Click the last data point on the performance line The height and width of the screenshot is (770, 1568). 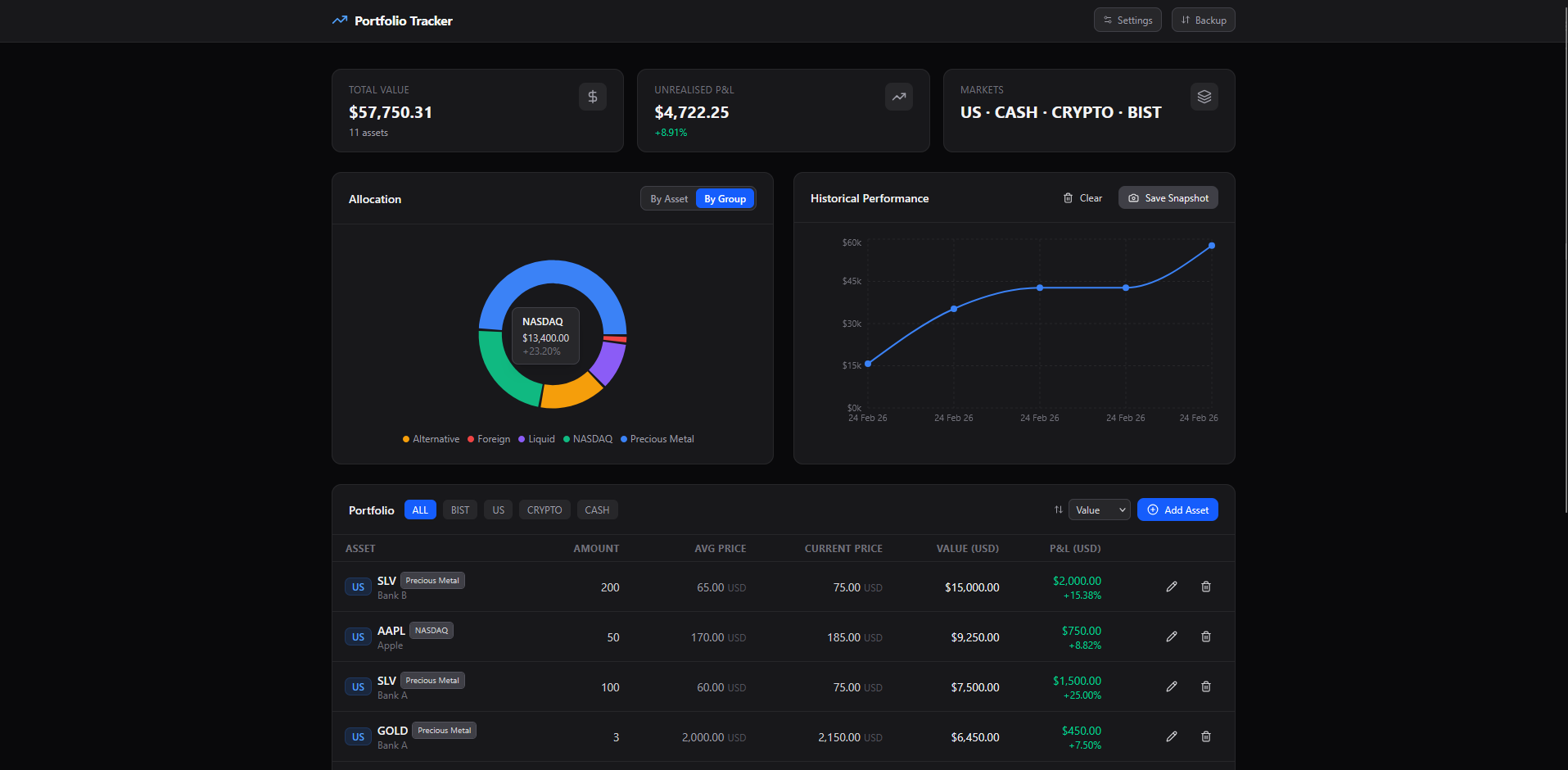1211,245
